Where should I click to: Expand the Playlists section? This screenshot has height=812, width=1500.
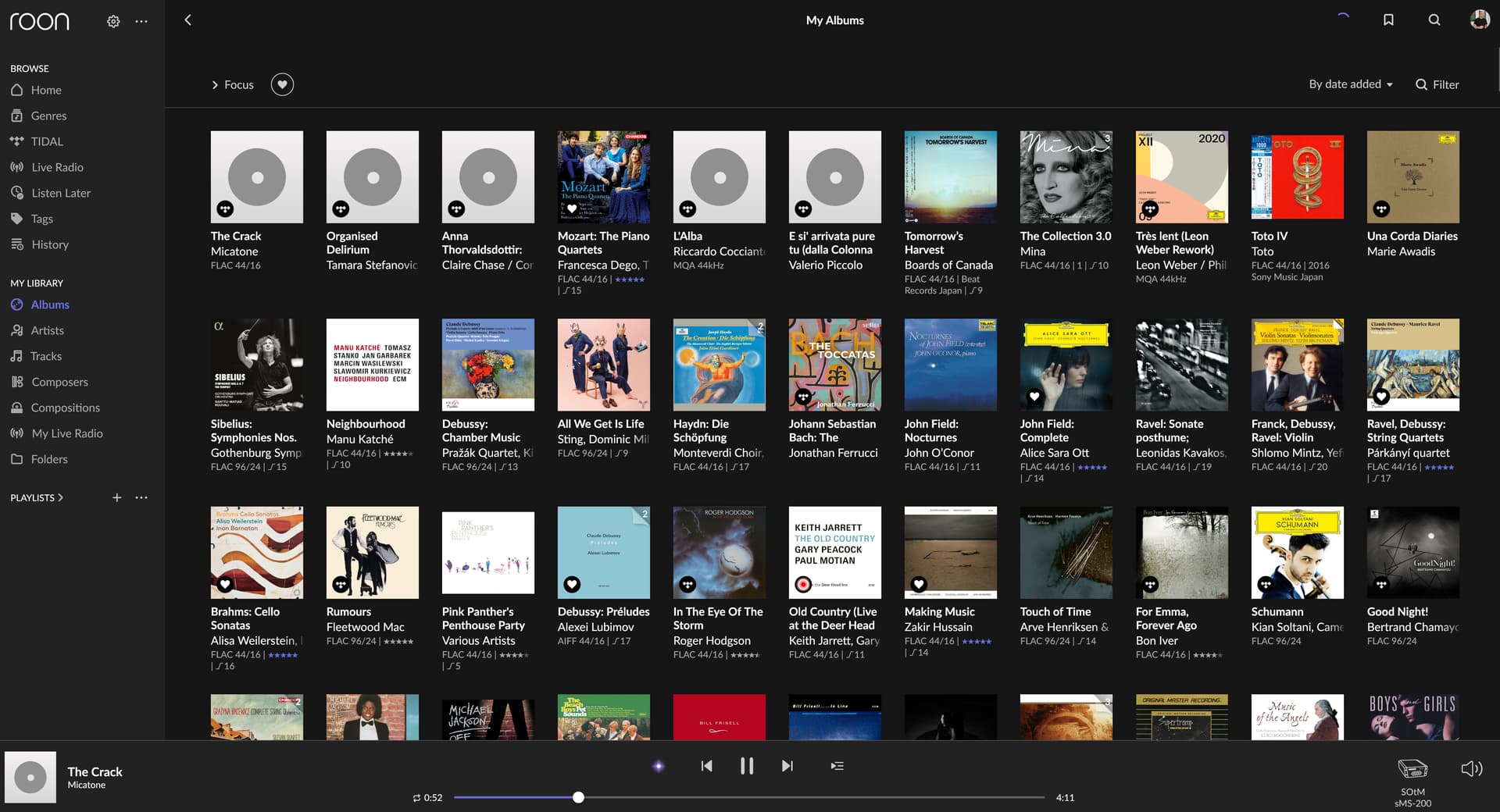pyautogui.click(x=36, y=497)
